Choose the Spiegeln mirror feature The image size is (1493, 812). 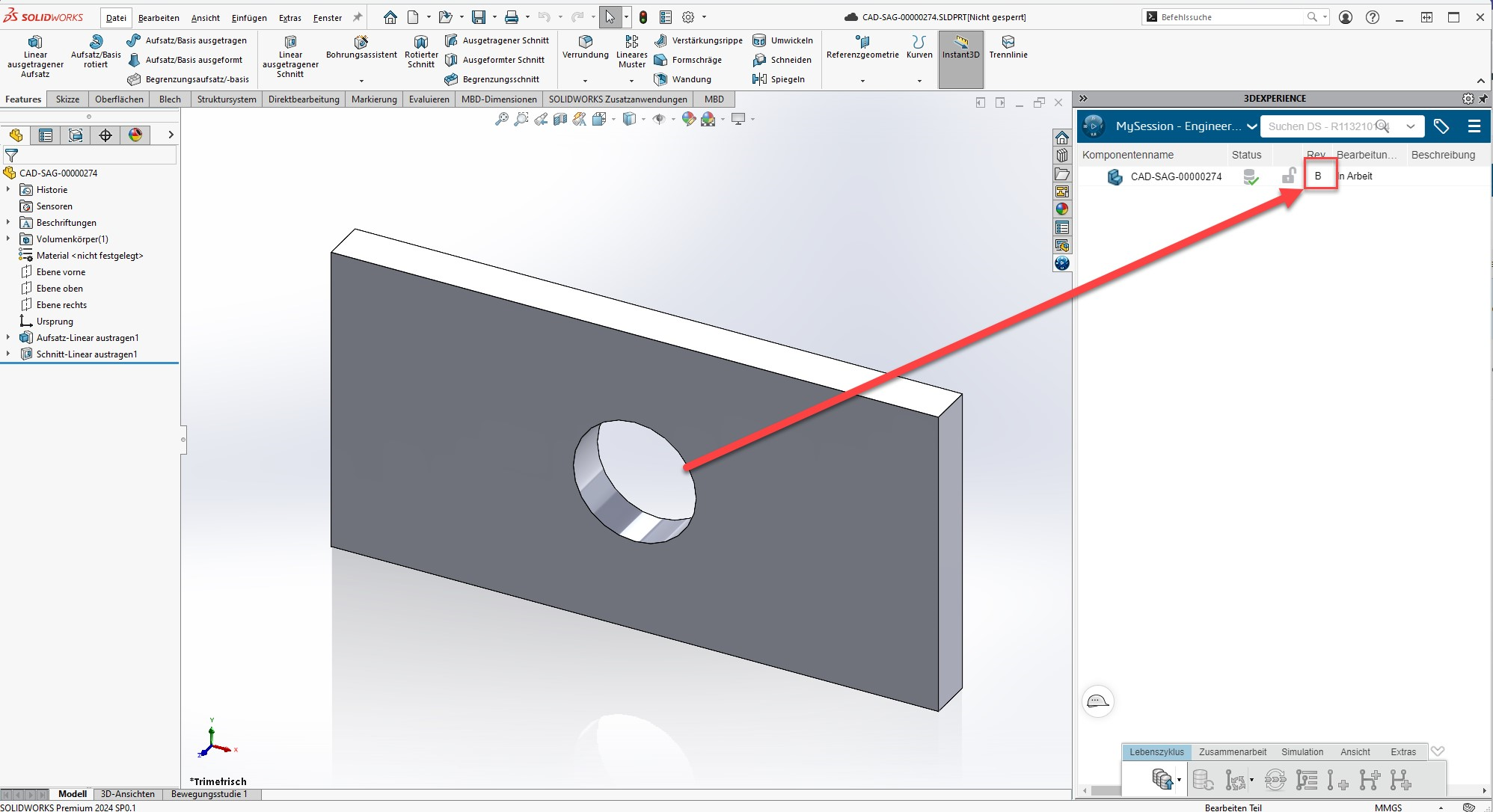pyautogui.click(x=780, y=79)
